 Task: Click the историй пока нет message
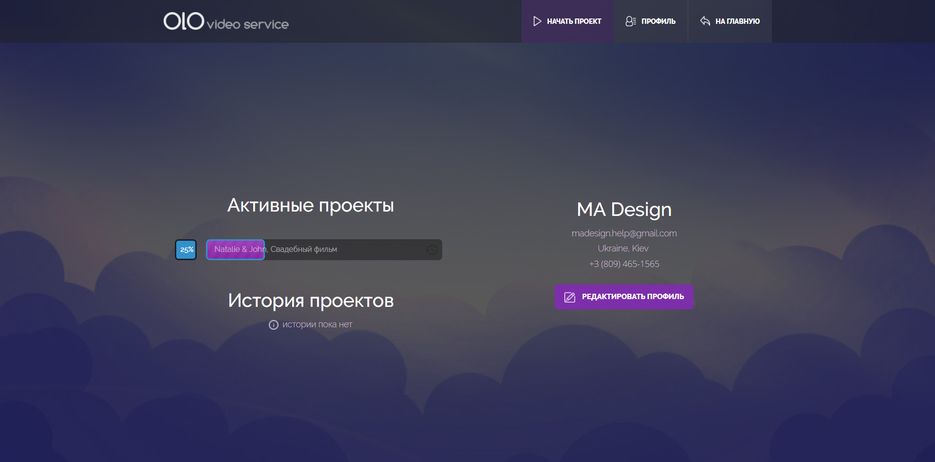pos(317,325)
